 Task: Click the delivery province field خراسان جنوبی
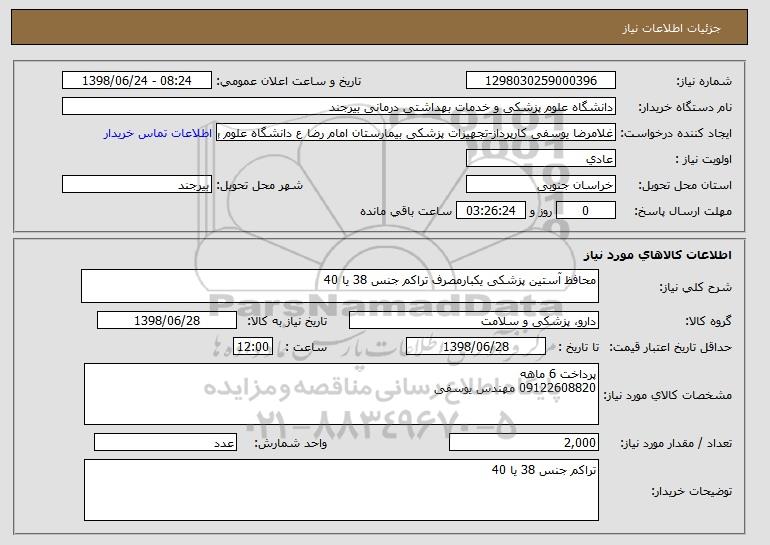(x=541, y=185)
